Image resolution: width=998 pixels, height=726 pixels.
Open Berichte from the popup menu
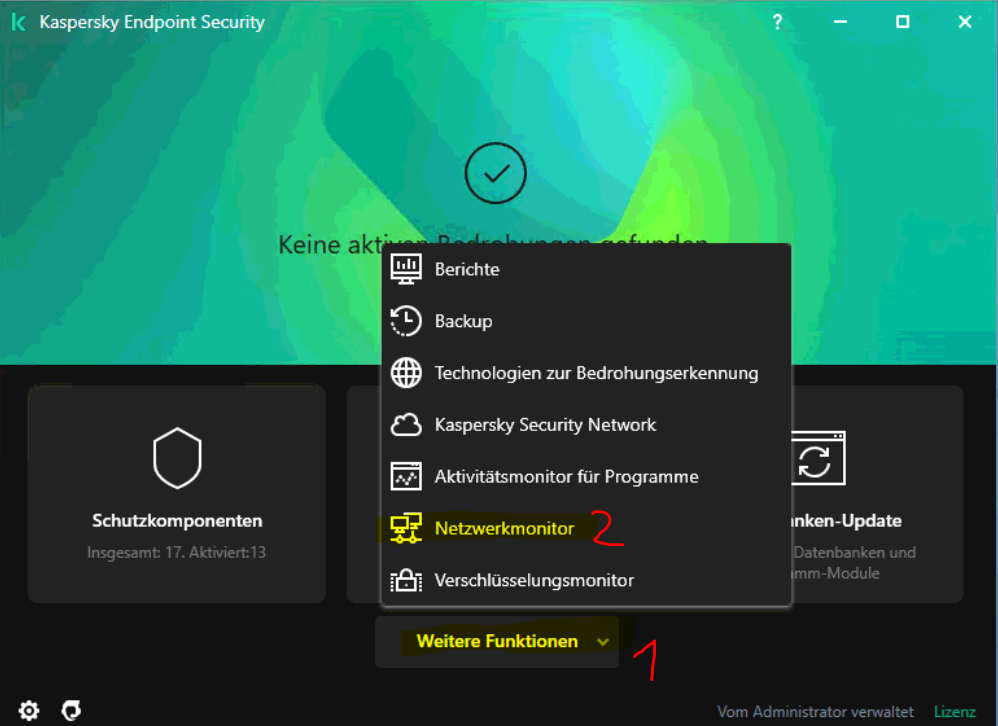586,269
